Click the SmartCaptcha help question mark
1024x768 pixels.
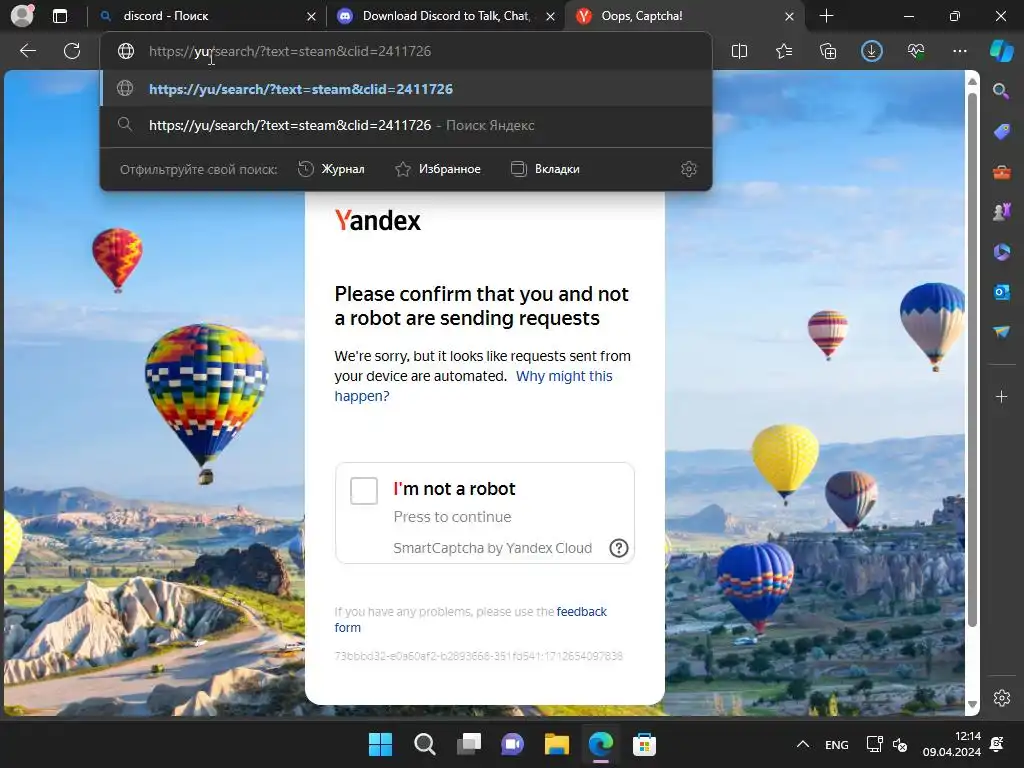point(618,548)
